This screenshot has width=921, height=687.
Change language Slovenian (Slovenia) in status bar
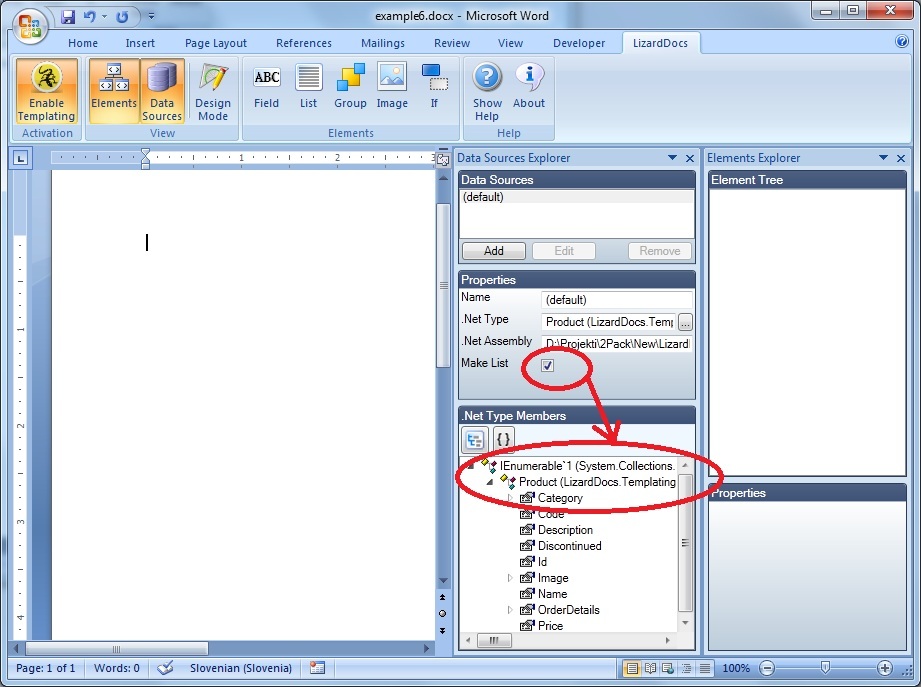click(241, 668)
